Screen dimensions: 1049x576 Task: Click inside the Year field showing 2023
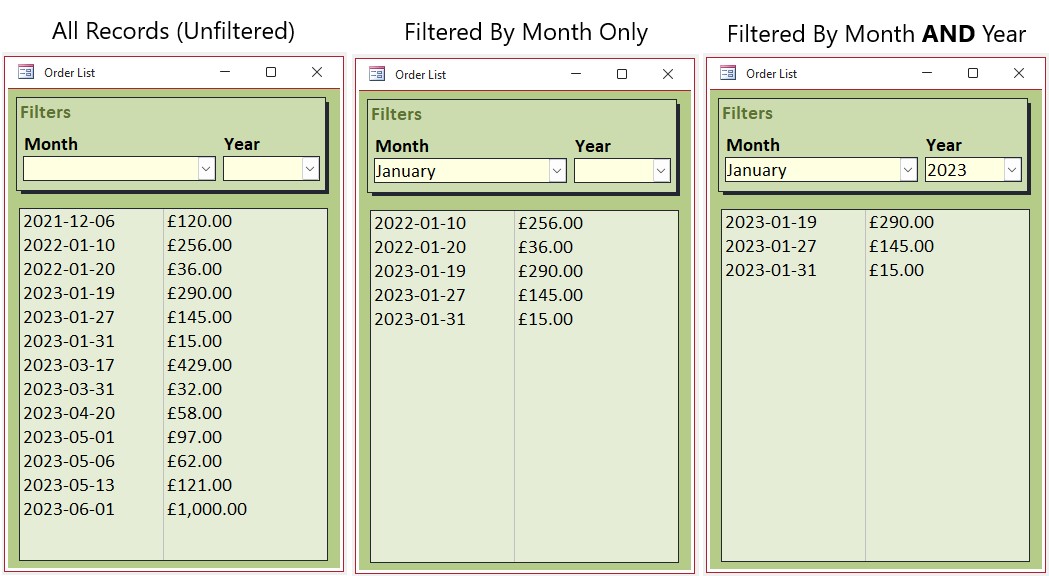965,169
